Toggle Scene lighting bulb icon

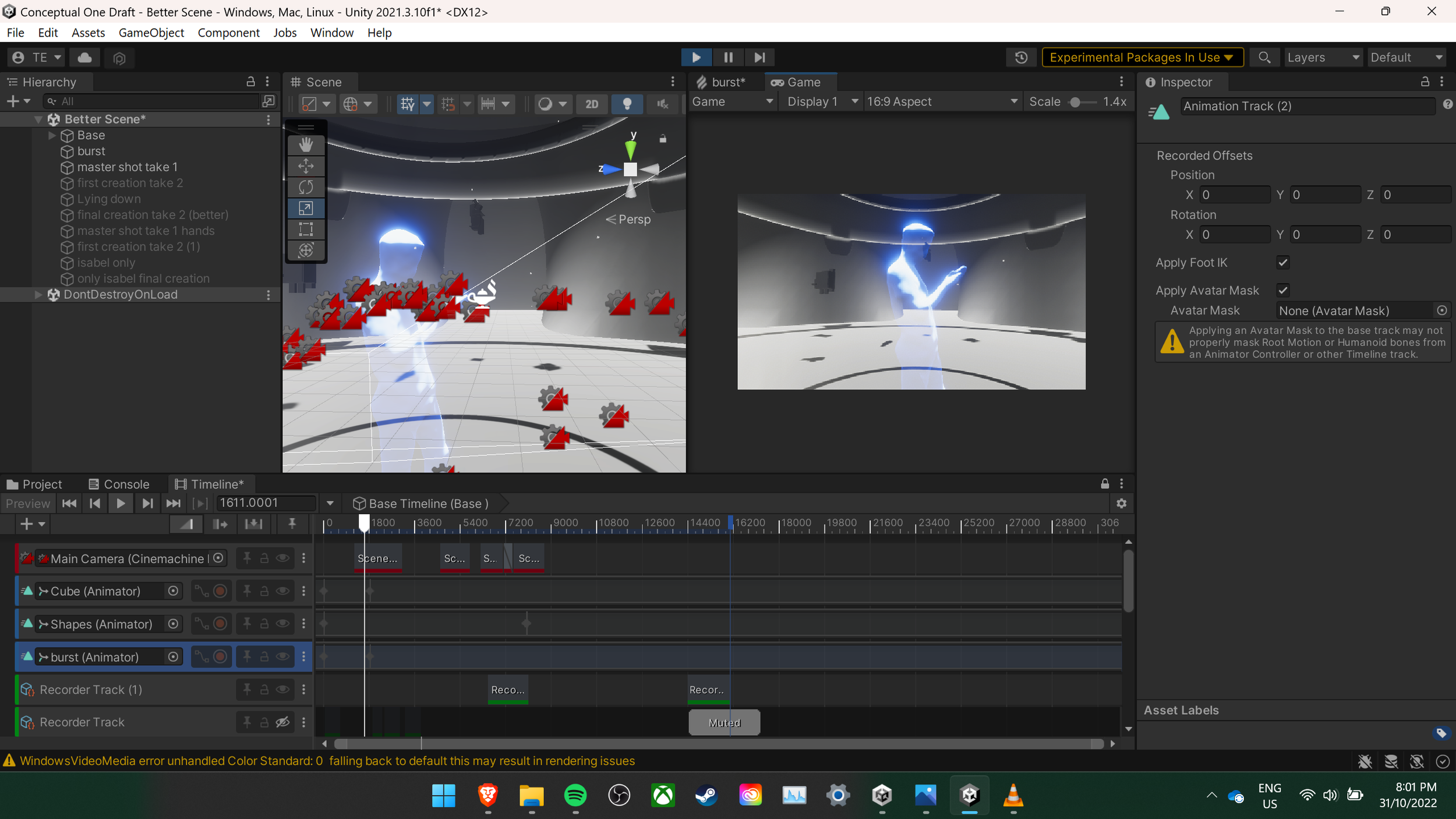[x=627, y=104]
